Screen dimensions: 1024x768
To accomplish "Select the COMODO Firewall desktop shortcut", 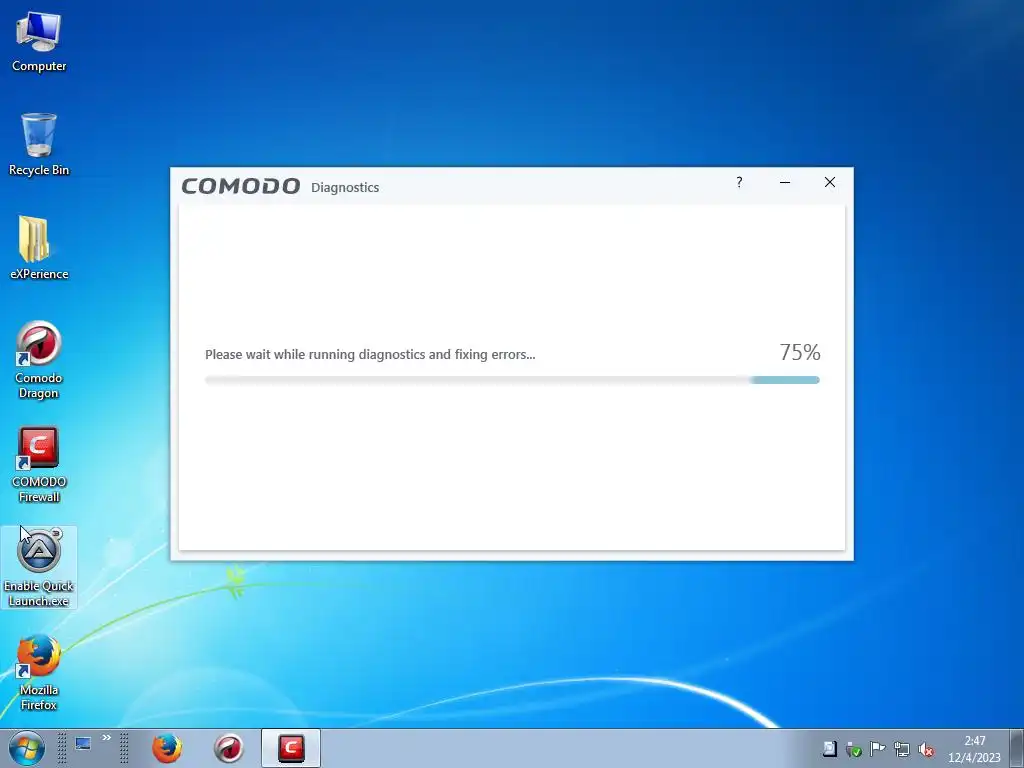I will (39, 464).
